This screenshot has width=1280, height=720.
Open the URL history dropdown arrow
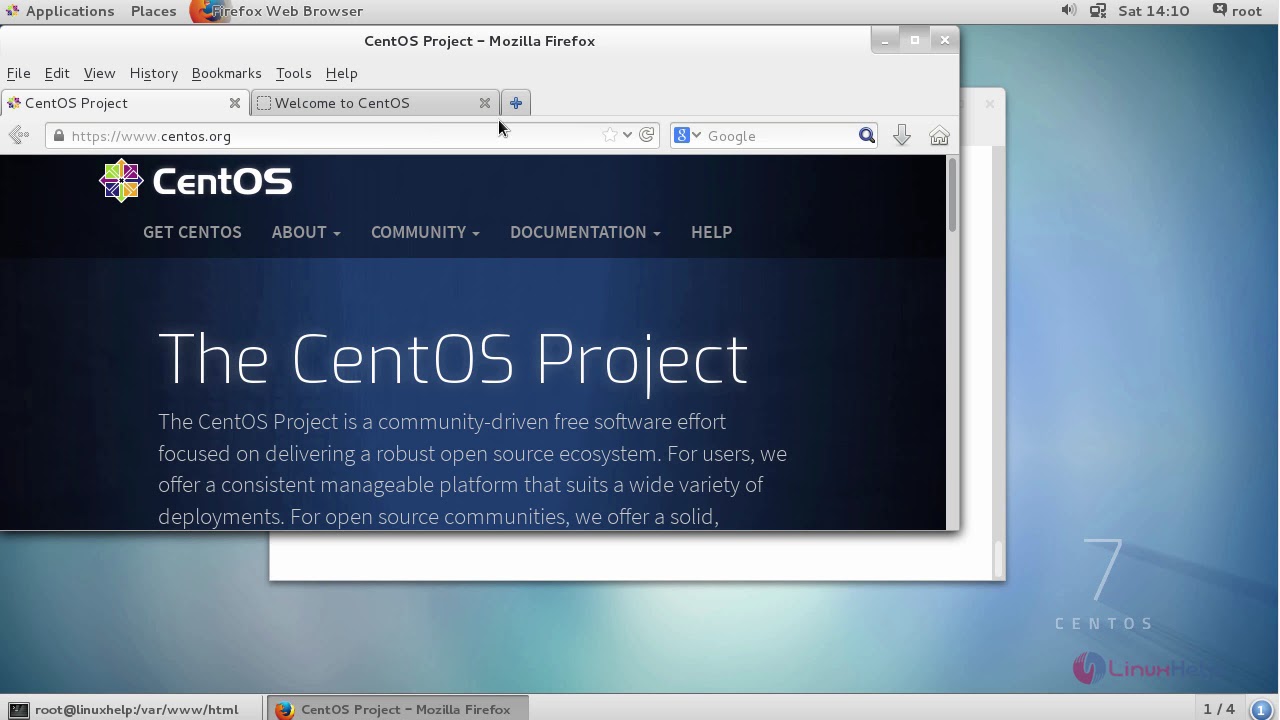(627, 135)
